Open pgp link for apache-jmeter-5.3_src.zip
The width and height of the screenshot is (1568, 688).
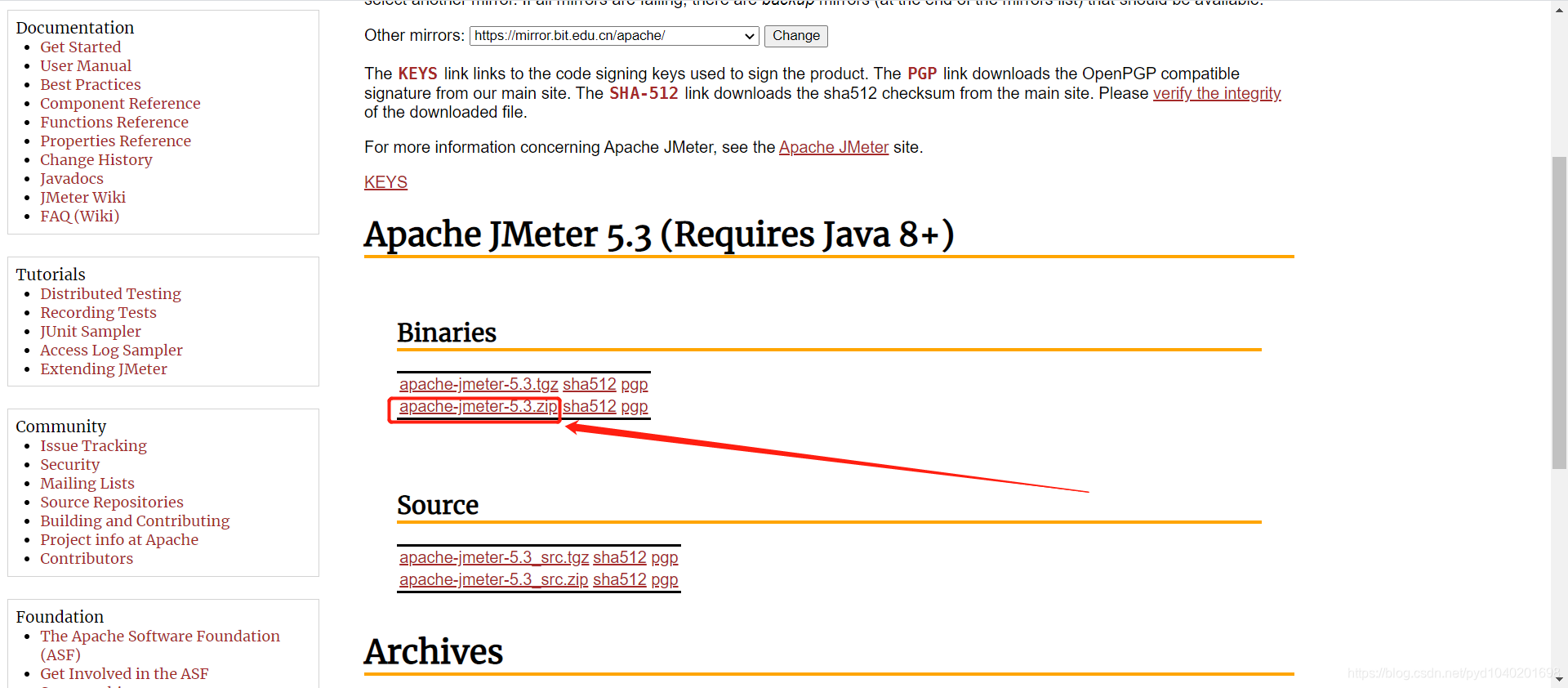665,579
